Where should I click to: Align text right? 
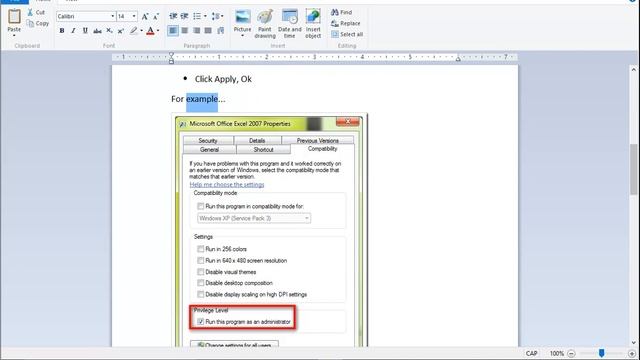[197, 31]
